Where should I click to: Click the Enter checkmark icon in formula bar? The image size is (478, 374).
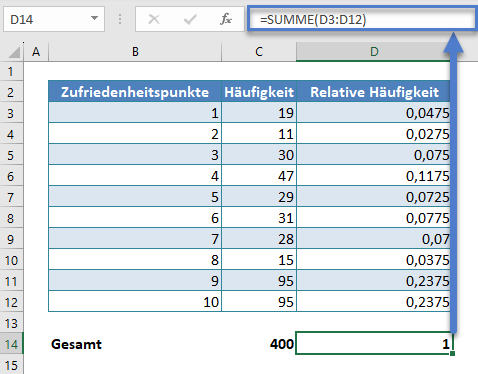190,19
